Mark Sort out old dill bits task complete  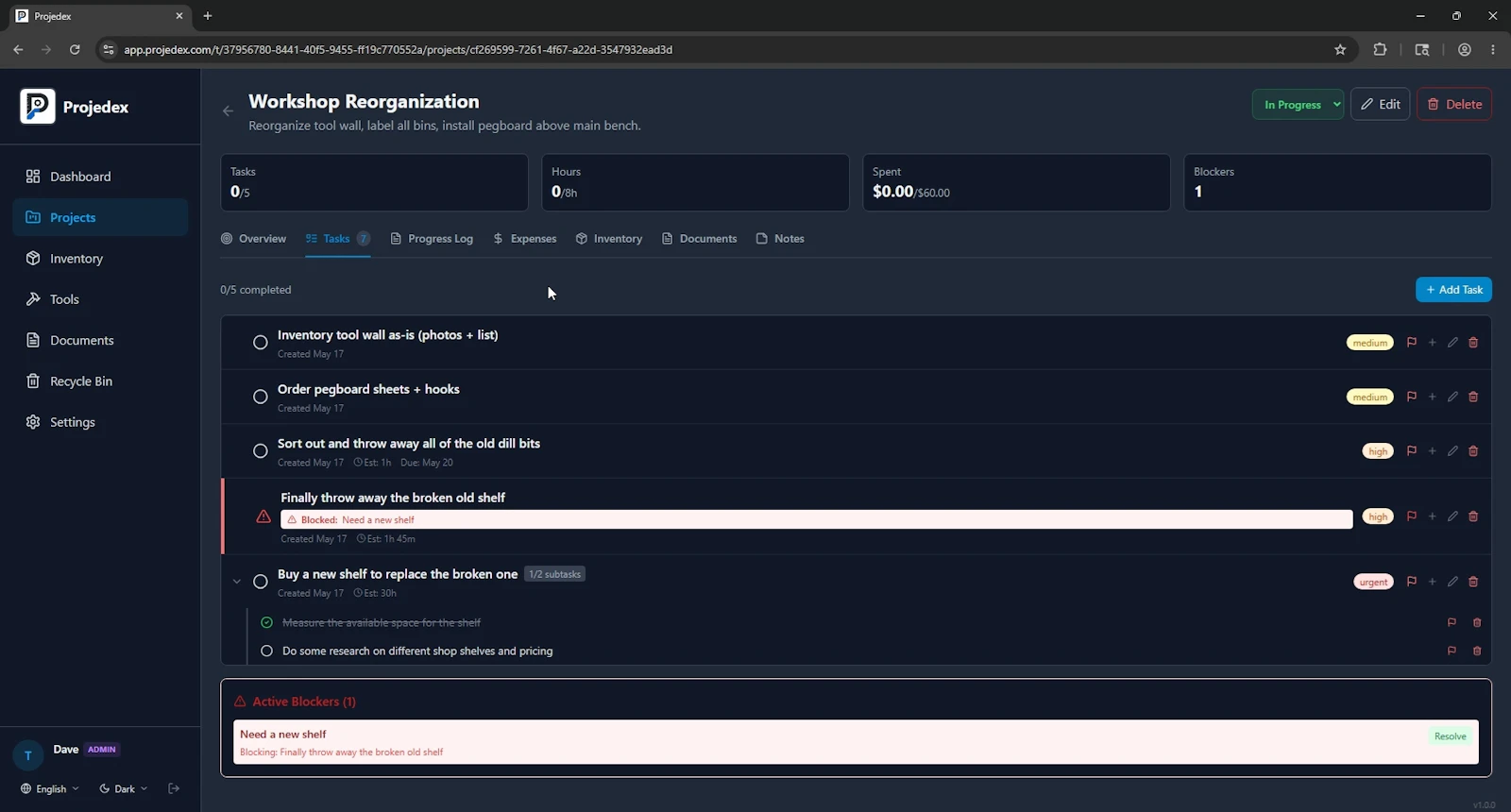pos(261,451)
